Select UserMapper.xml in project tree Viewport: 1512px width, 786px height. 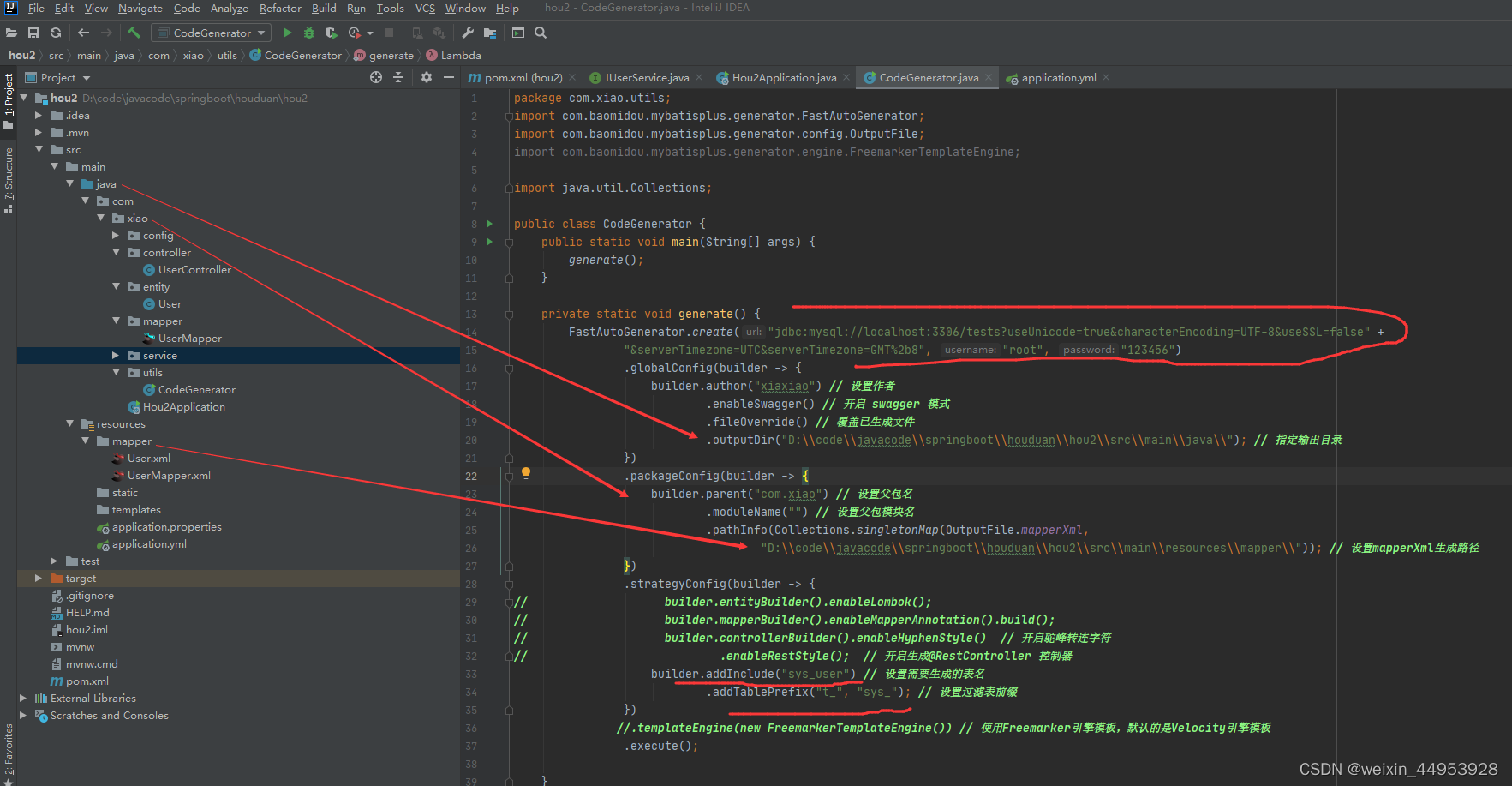click(x=169, y=475)
